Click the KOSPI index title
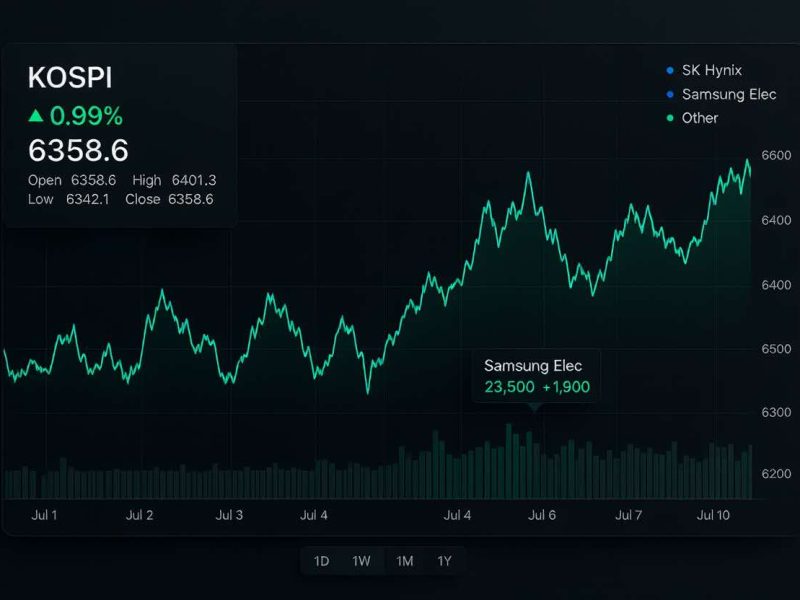 70,78
